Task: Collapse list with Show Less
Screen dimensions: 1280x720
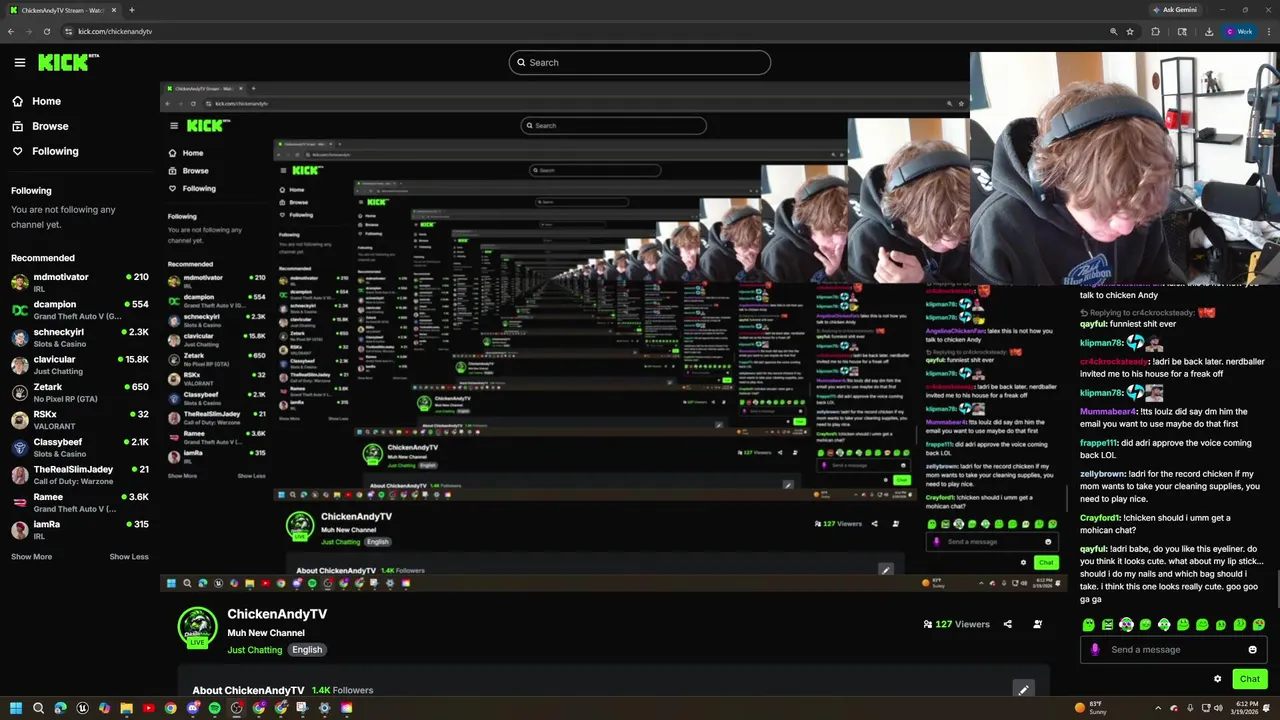Action: (x=129, y=556)
